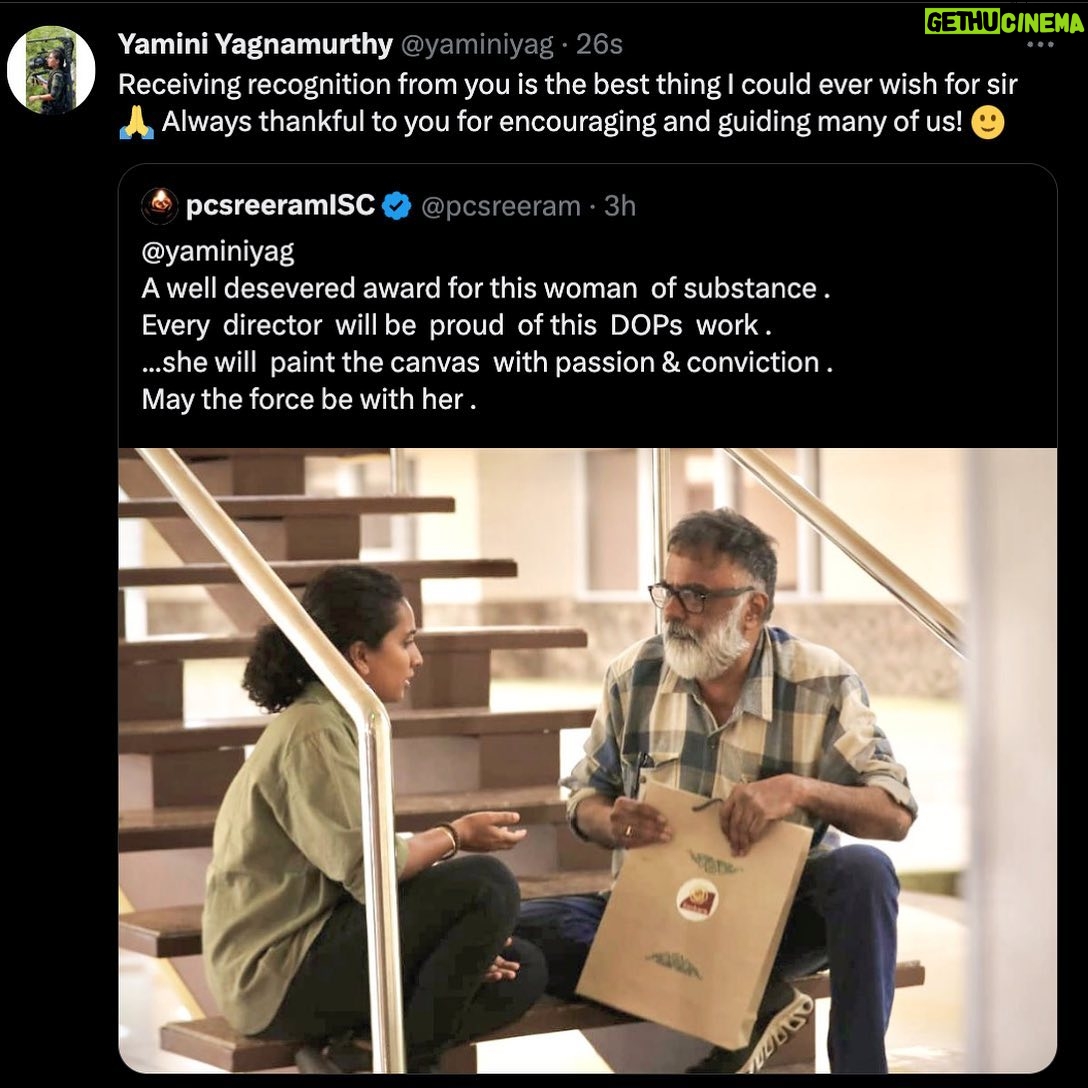Open the Yamini Yagnamurthy display name link
The width and height of the screenshot is (1088, 1088).
[x=254, y=44]
